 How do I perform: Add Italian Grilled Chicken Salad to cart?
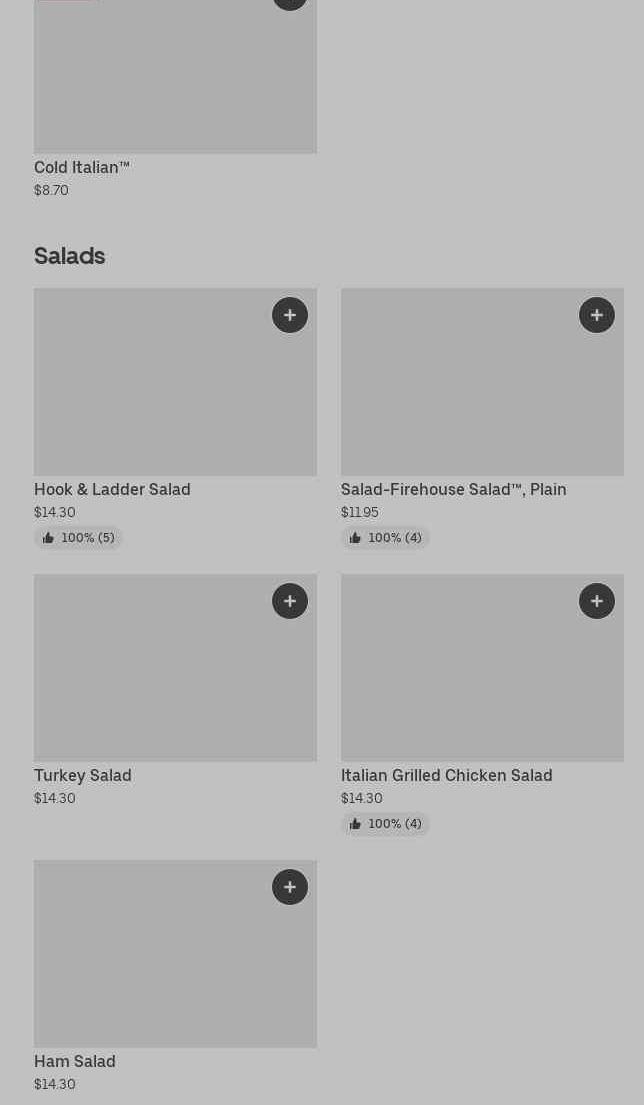click(x=597, y=601)
